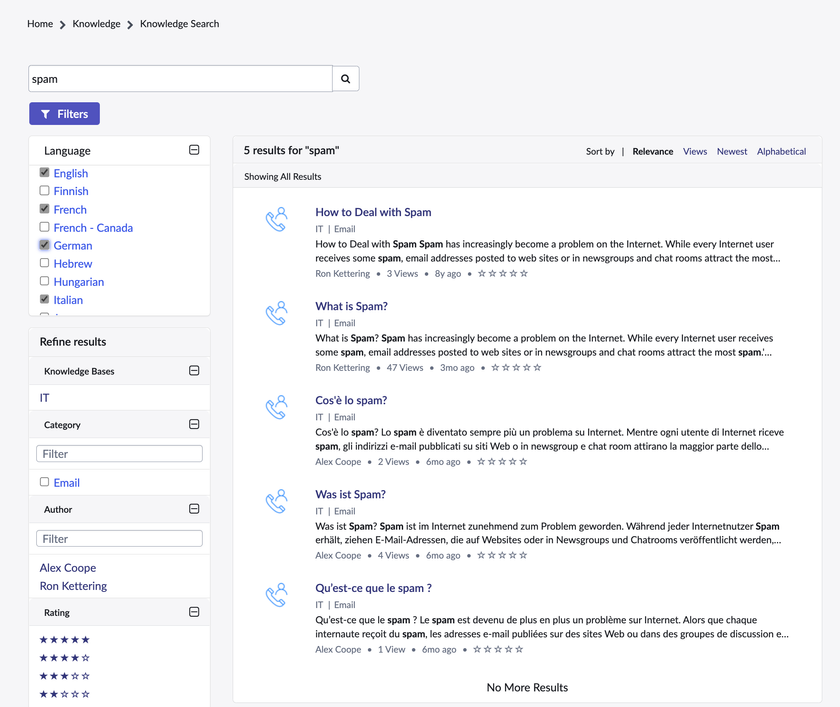
Task: Filter by four star rating
Action: tap(65, 658)
